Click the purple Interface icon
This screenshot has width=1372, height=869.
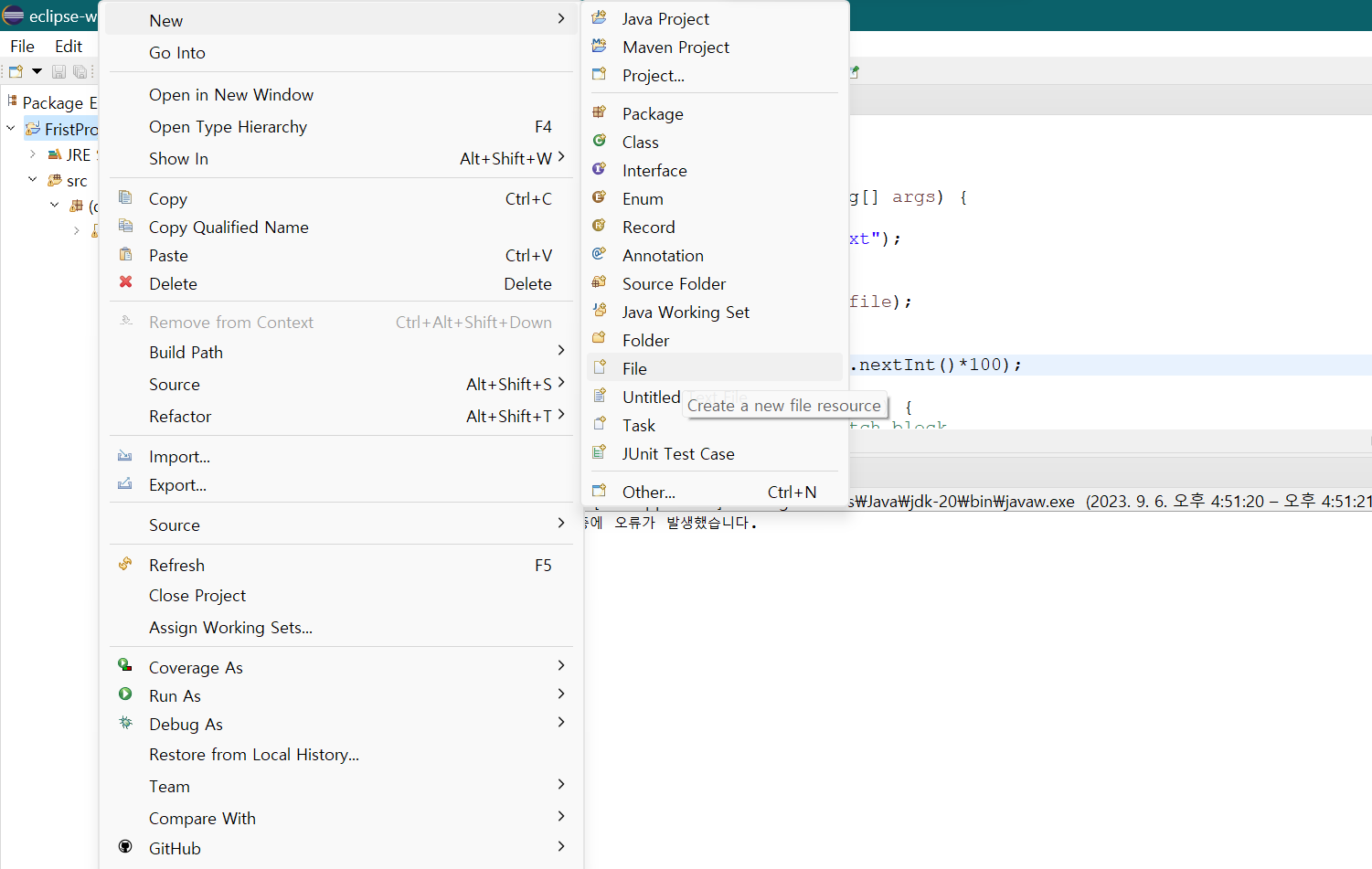pyautogui.click(x=600, y=170)
